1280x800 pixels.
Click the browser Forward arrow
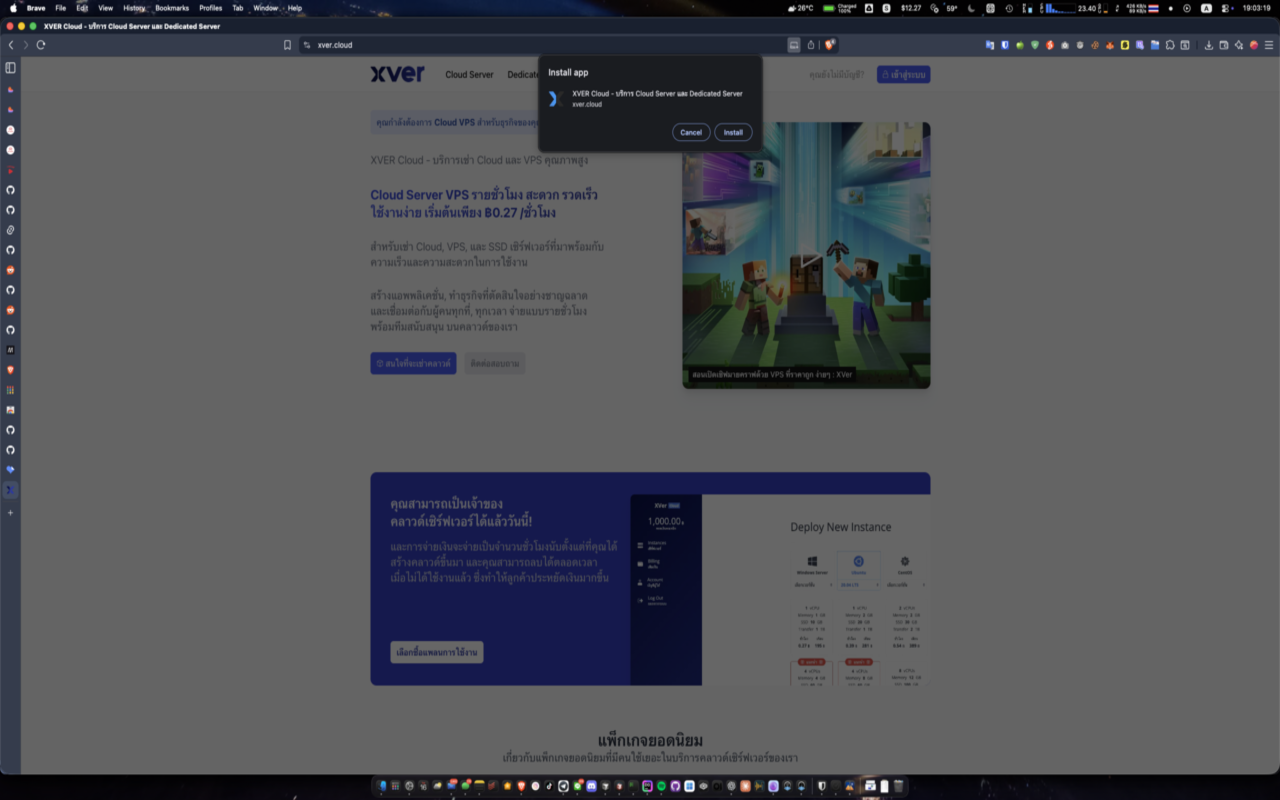click(26, 45)
